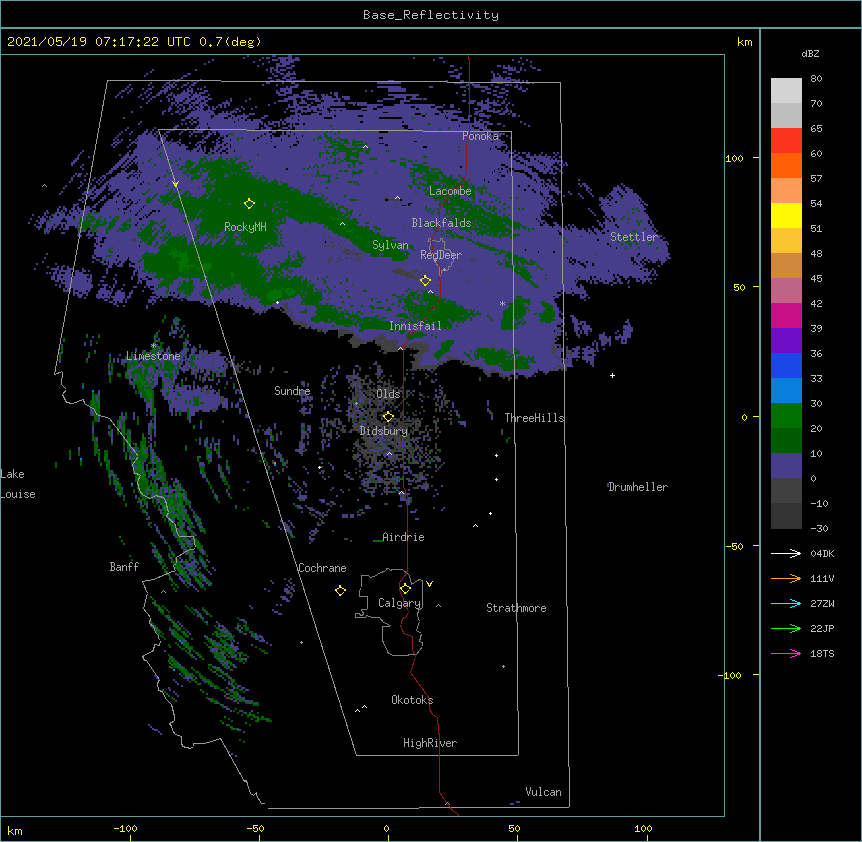
Task: Click the Okotoks label
Action: click(412, 700)
